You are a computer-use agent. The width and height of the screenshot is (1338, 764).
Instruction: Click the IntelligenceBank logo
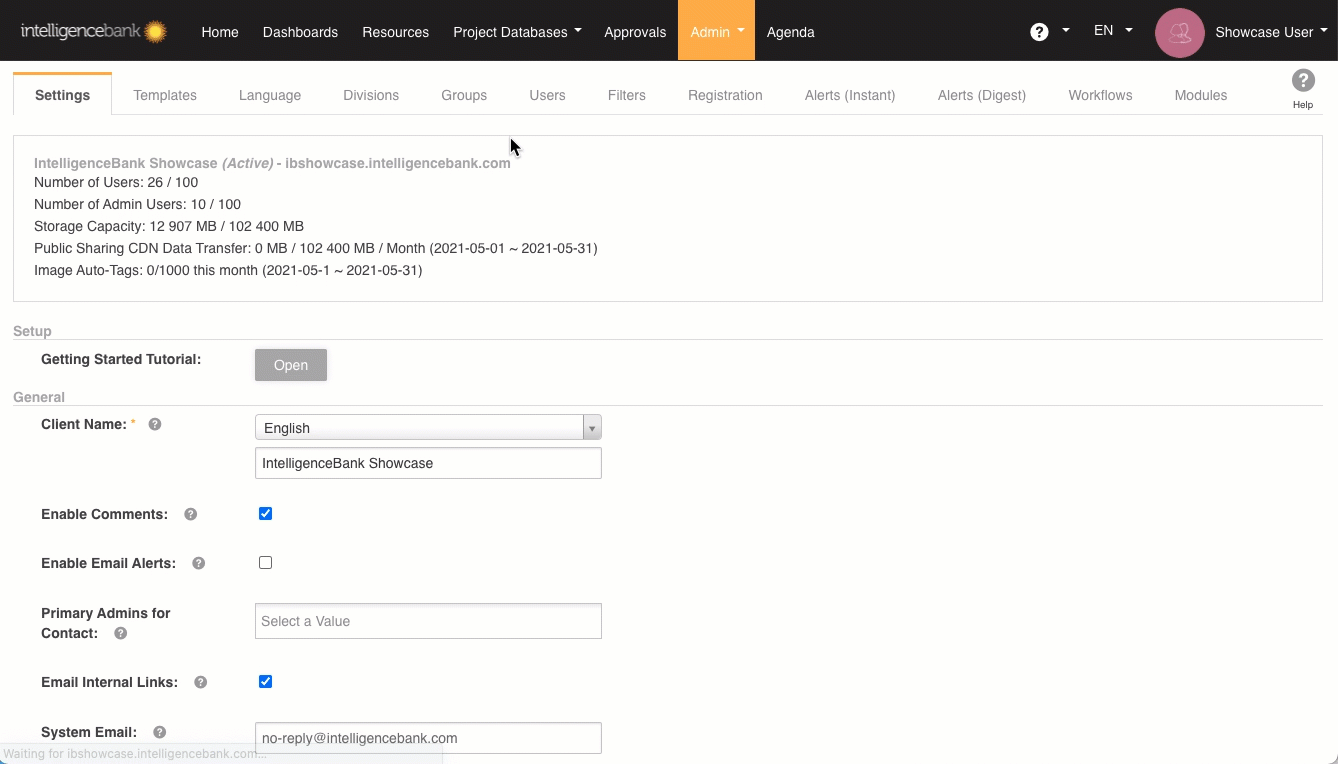[x=93, y=31]
